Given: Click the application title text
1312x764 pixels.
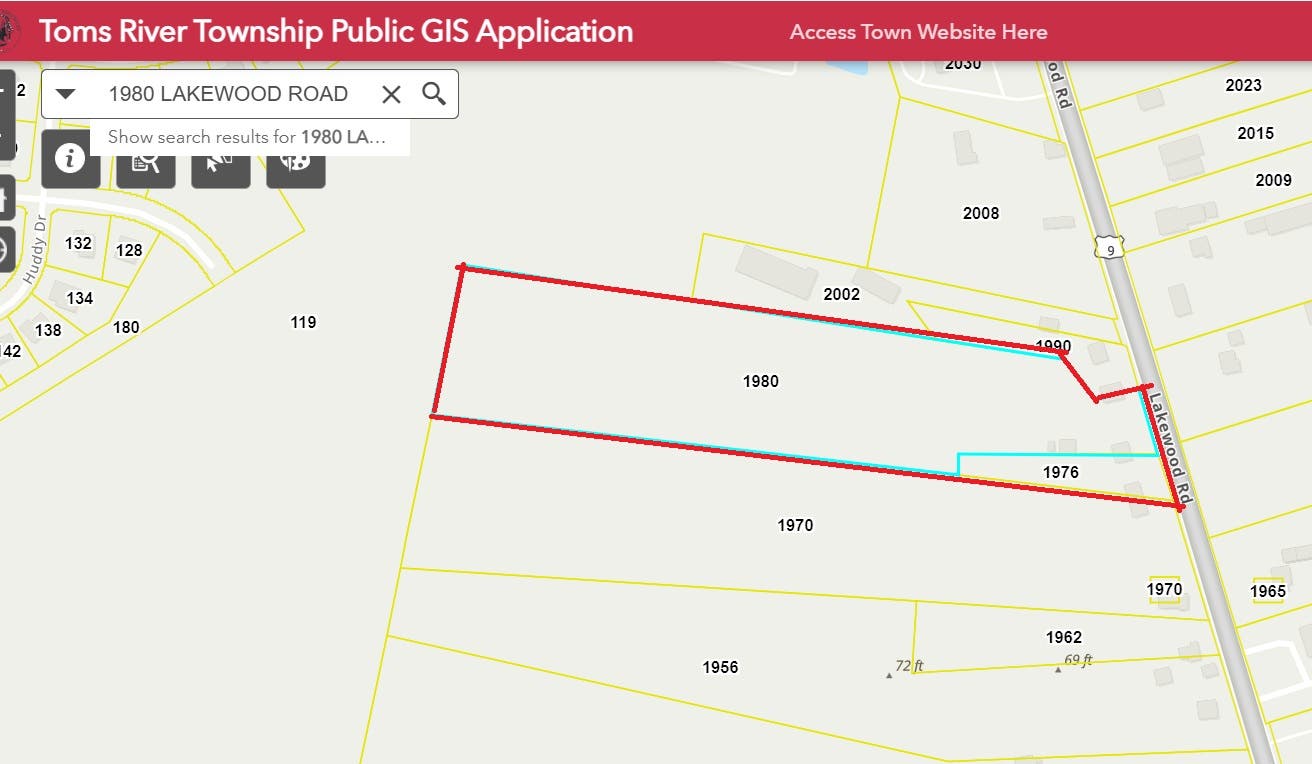Looking at the screenshot, I should point(336,31).
